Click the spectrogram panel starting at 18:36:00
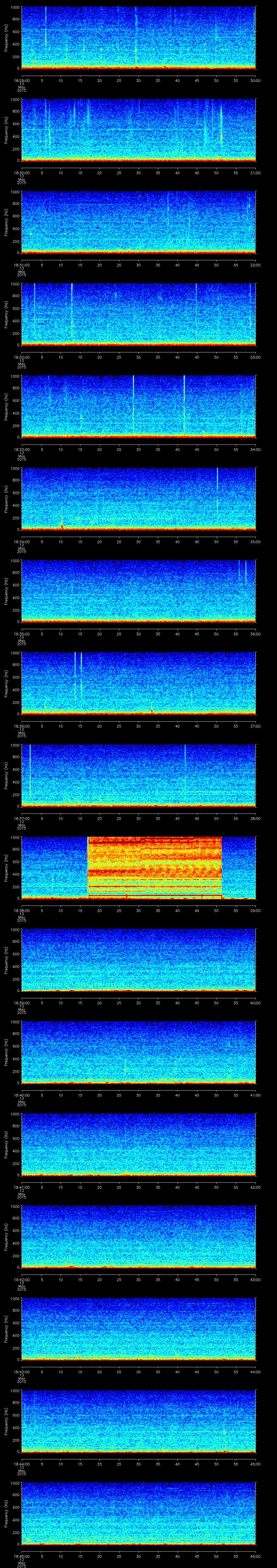Viewport: 277px width, 1568px height. [x=138, y=683]
